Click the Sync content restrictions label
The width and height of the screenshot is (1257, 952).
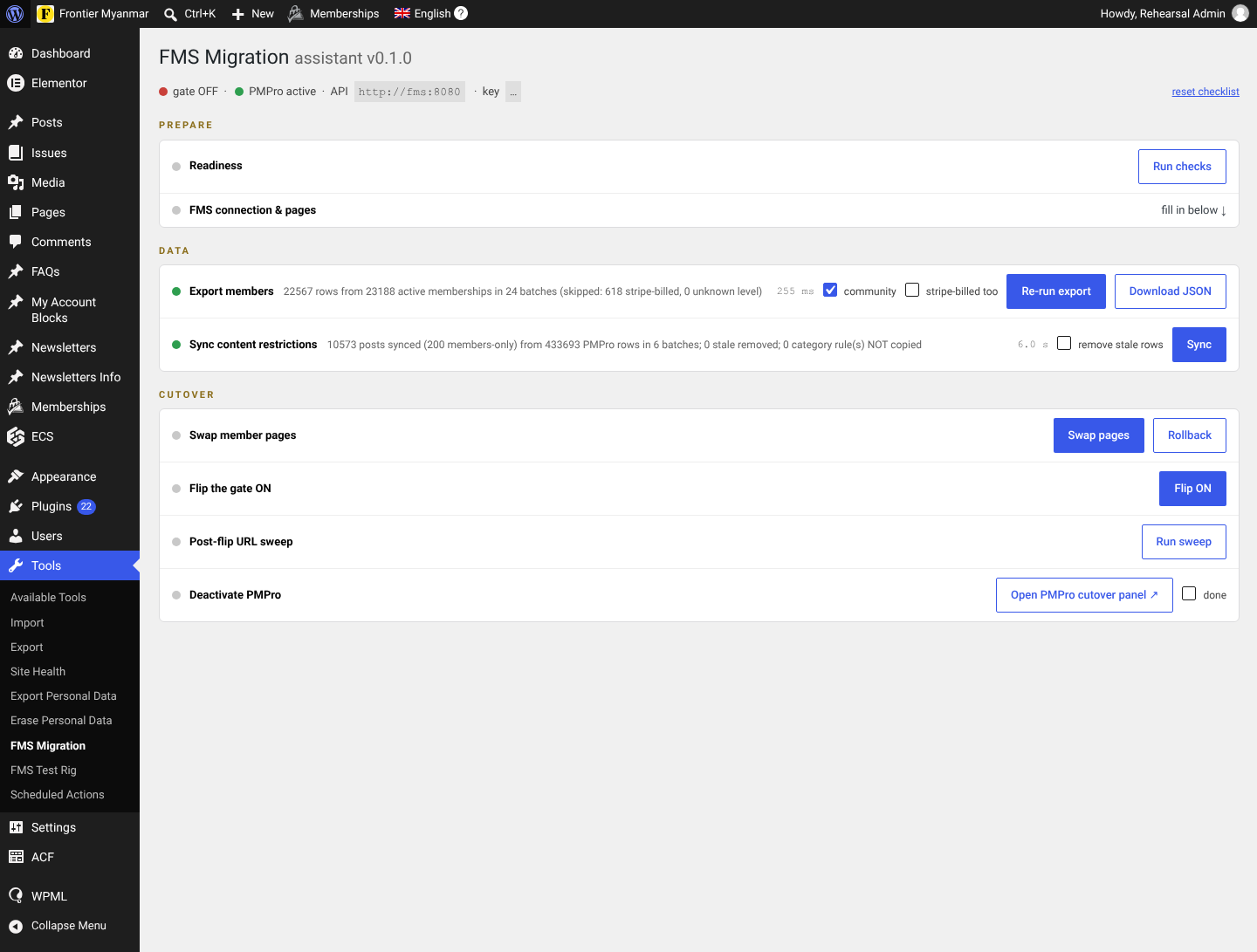pos(253,345)
